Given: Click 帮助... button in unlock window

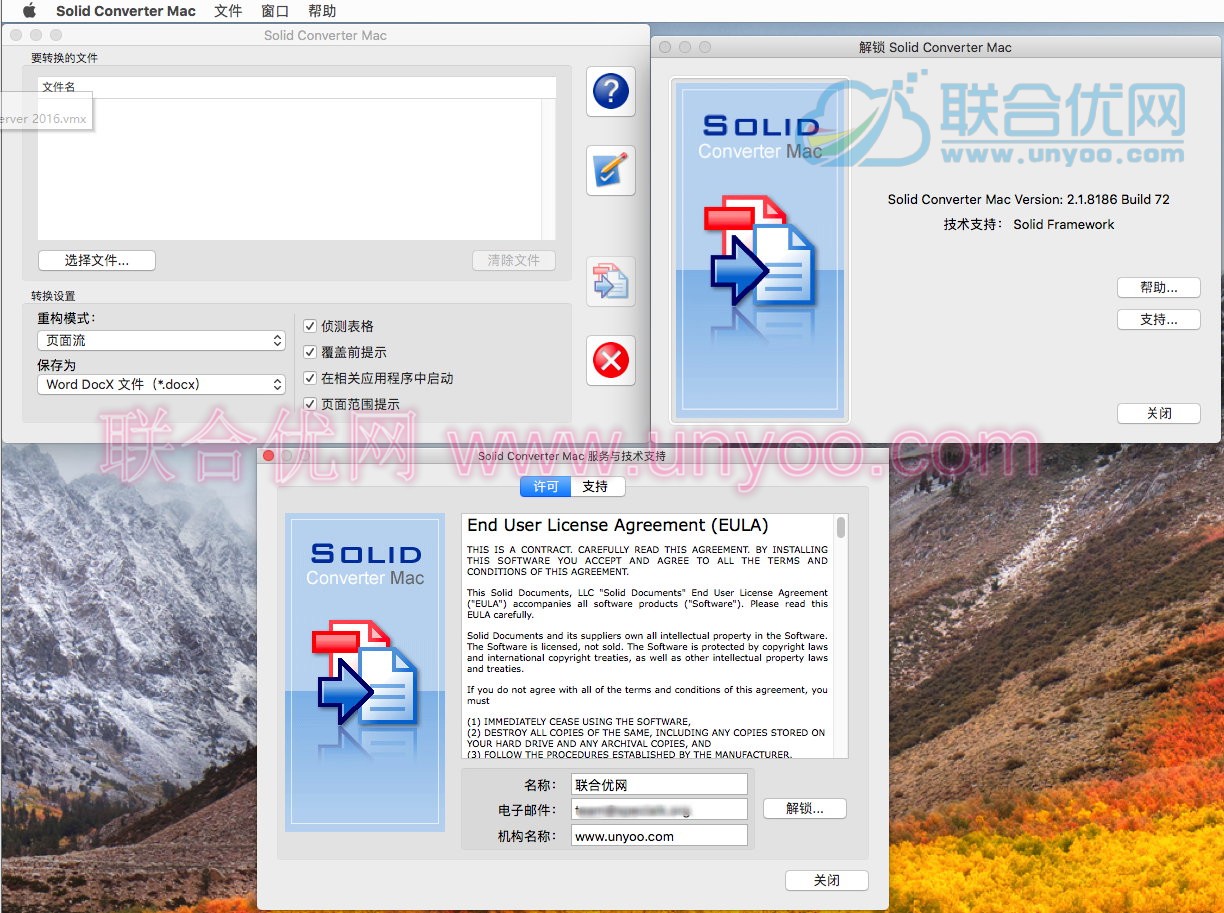Looking at the screenshot, I should [1158, 287].
